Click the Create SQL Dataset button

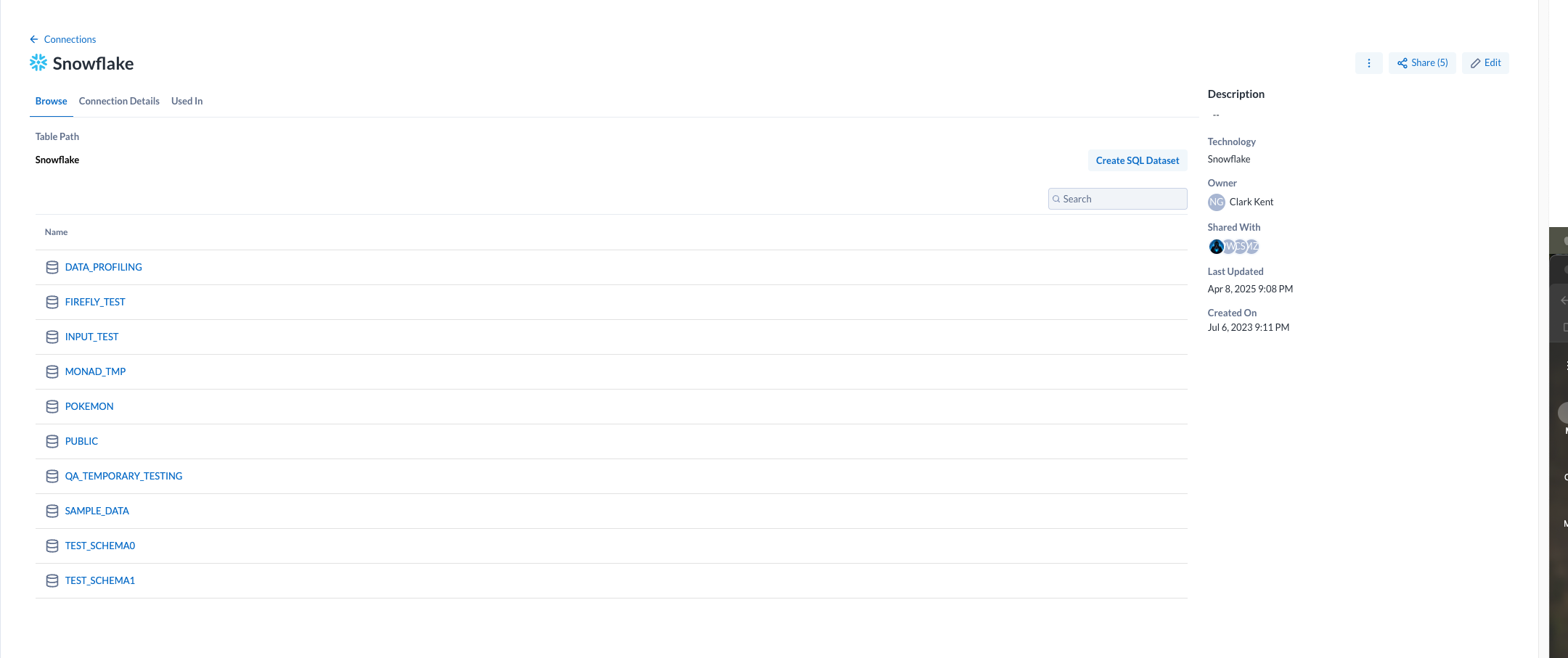pyautogui.click(x=1137, y=161)
